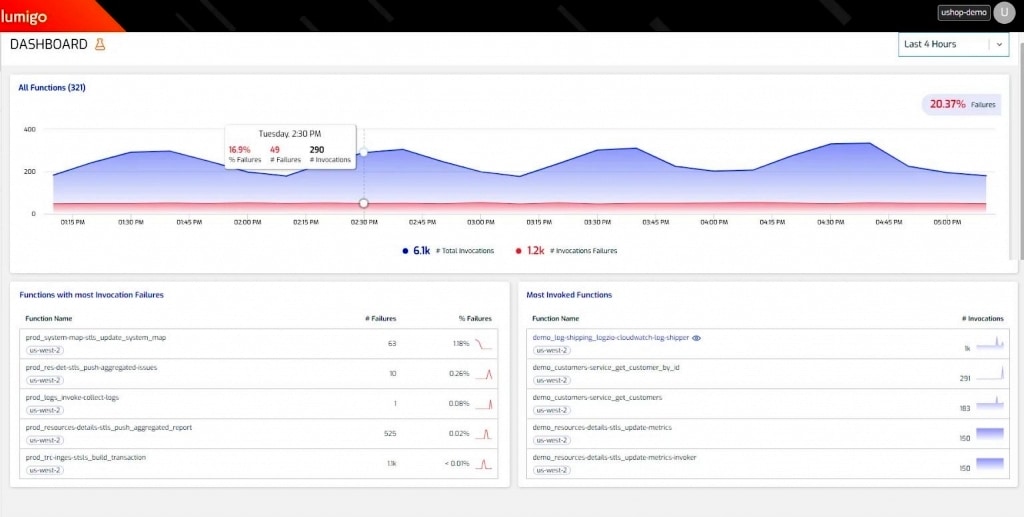The width and height of the screenshot is (1024, 517).
Task: Click the 6.1k Total Invocations value
Action: (x=422, y=251)
